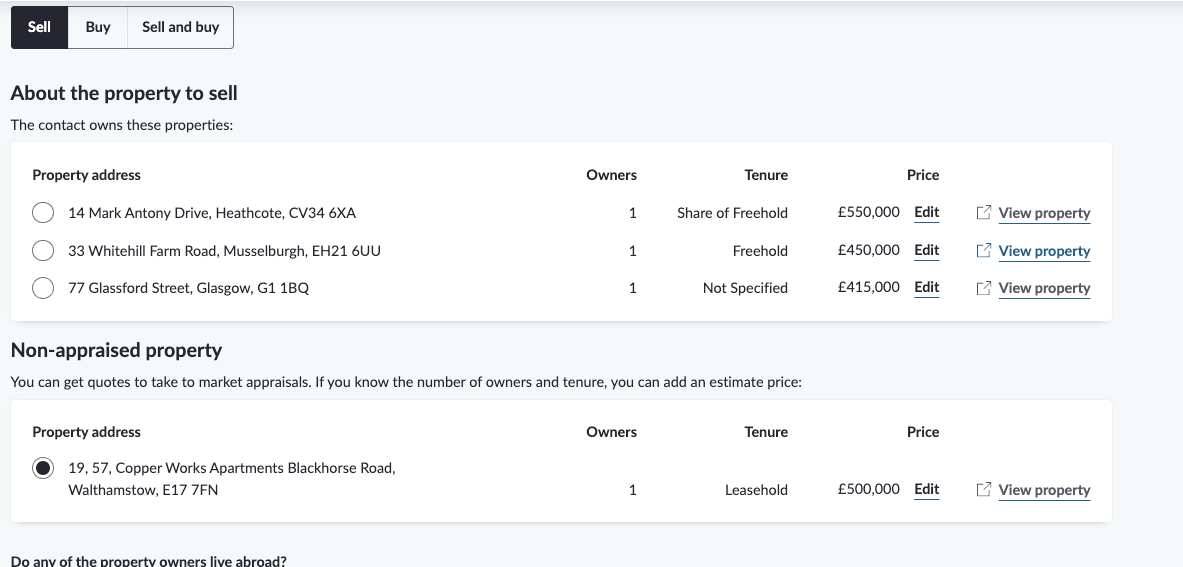Edit the £500,000 leasehold price
This screenshot has height=567, width=1183.
point(926,489)
